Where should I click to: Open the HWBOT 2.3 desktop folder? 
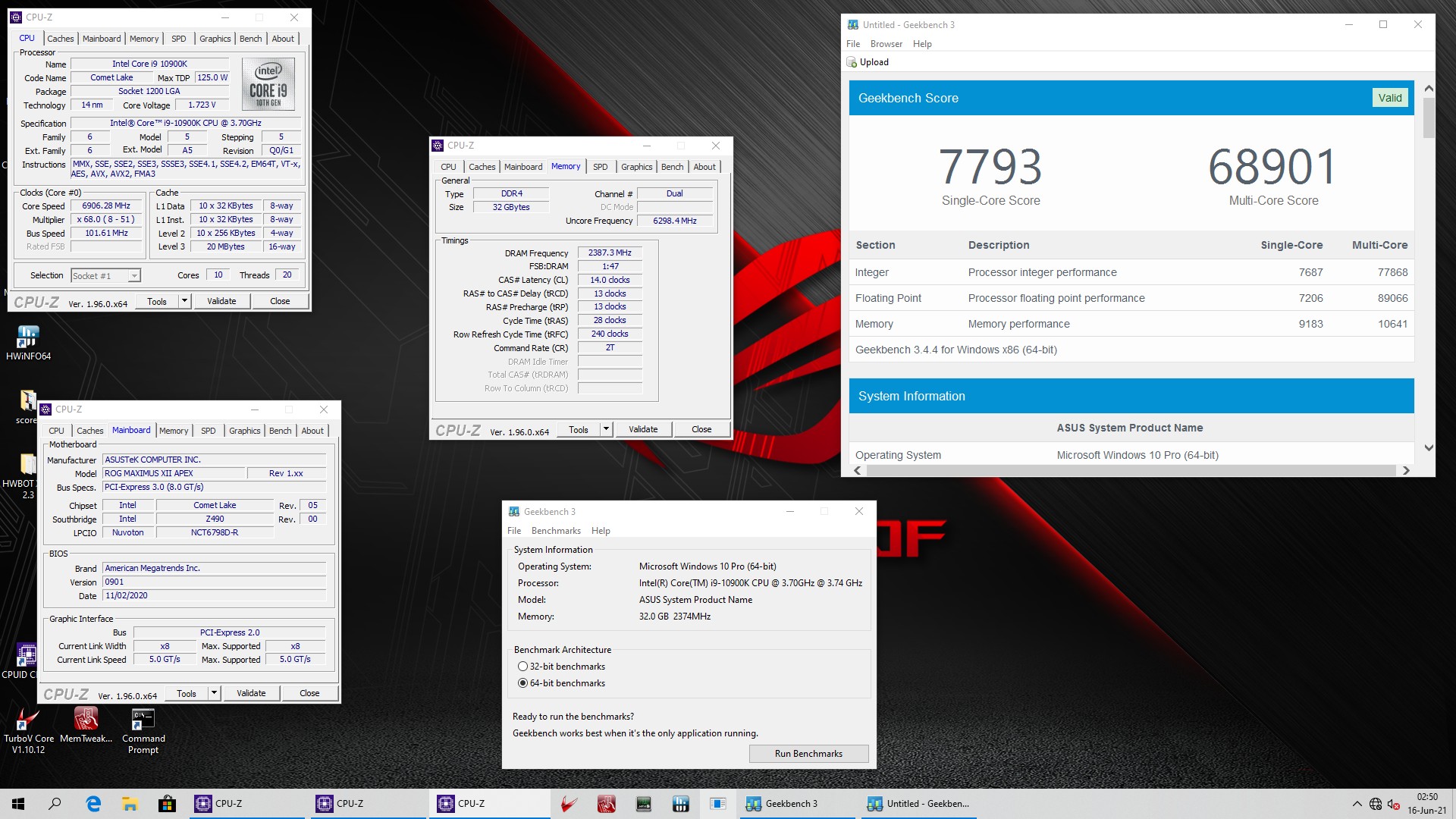click(x=27, y=476)
